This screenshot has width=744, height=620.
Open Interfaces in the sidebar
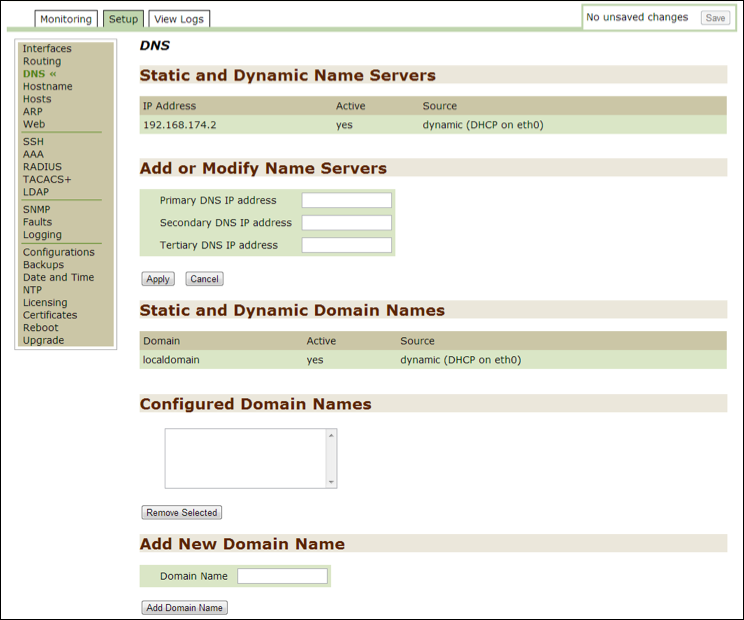(47, 49)
